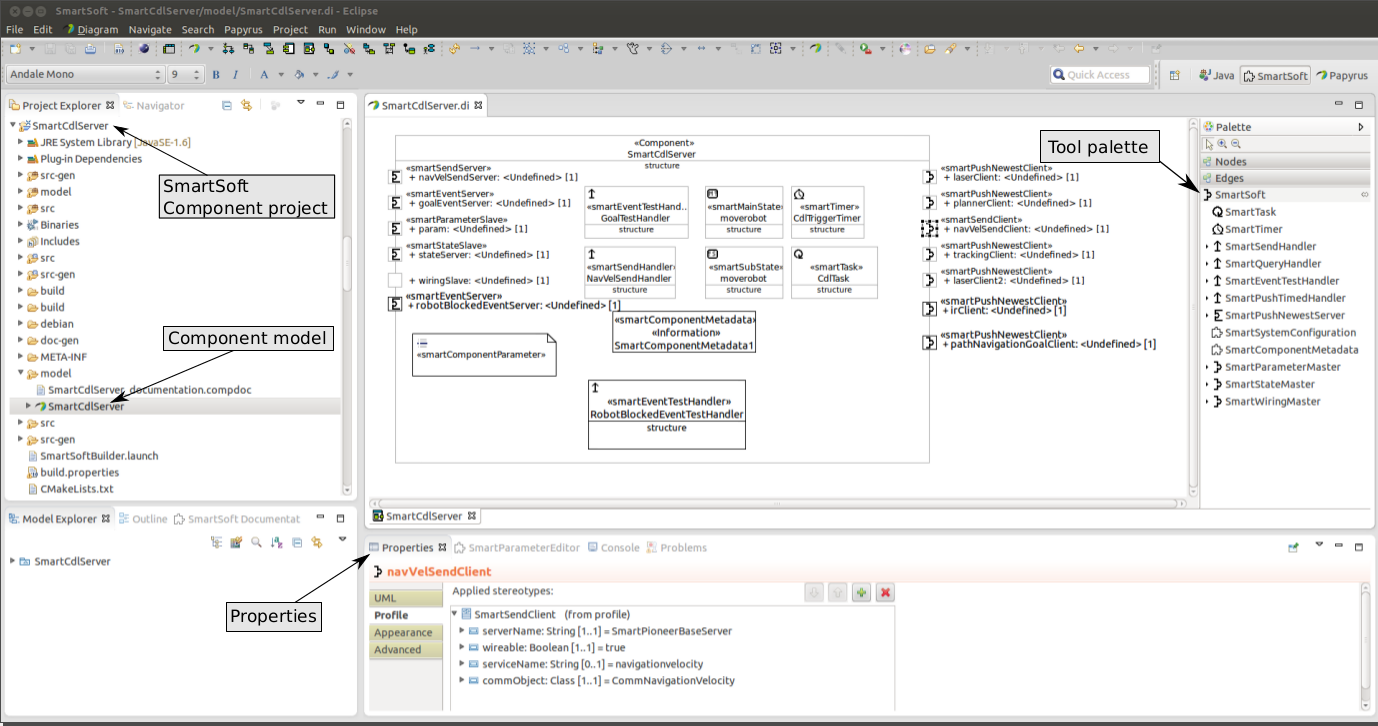
Task: Open the Open Perspective icon
Action: pos(1175,75)
